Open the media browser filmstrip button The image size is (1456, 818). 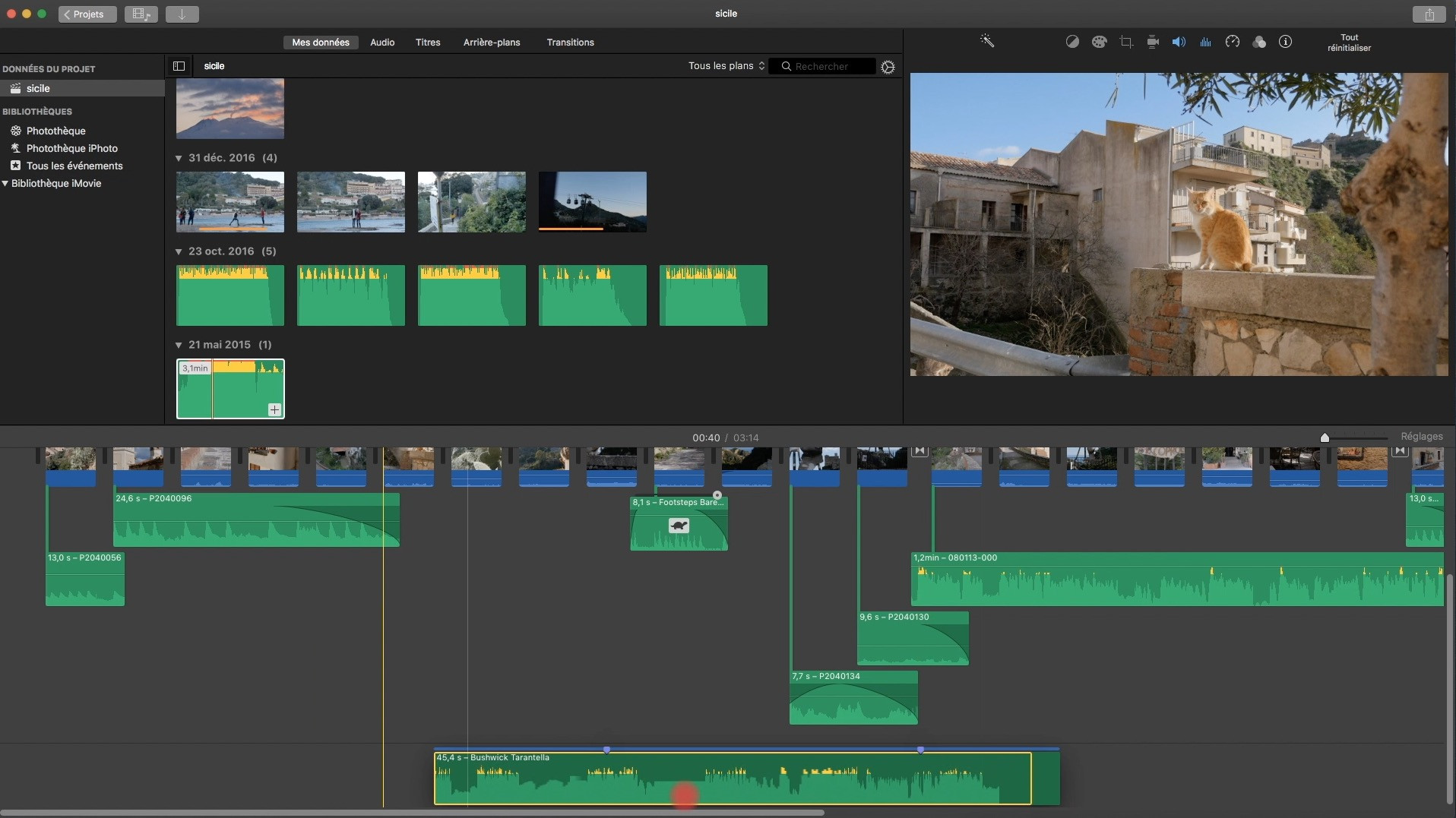click(x=141, y=14)
